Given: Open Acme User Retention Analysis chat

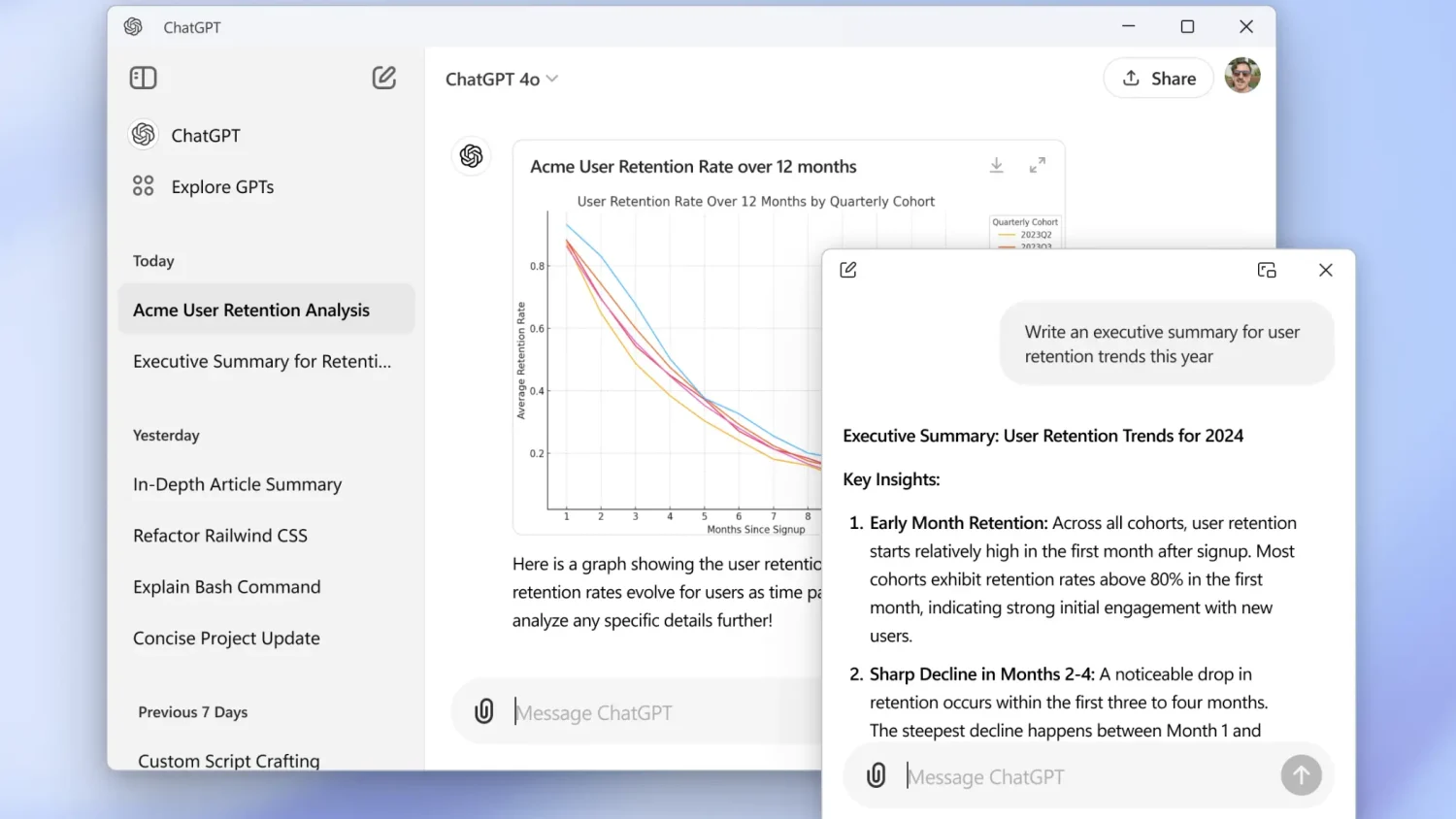Looking at the screenshot, I should coord(251,310).
